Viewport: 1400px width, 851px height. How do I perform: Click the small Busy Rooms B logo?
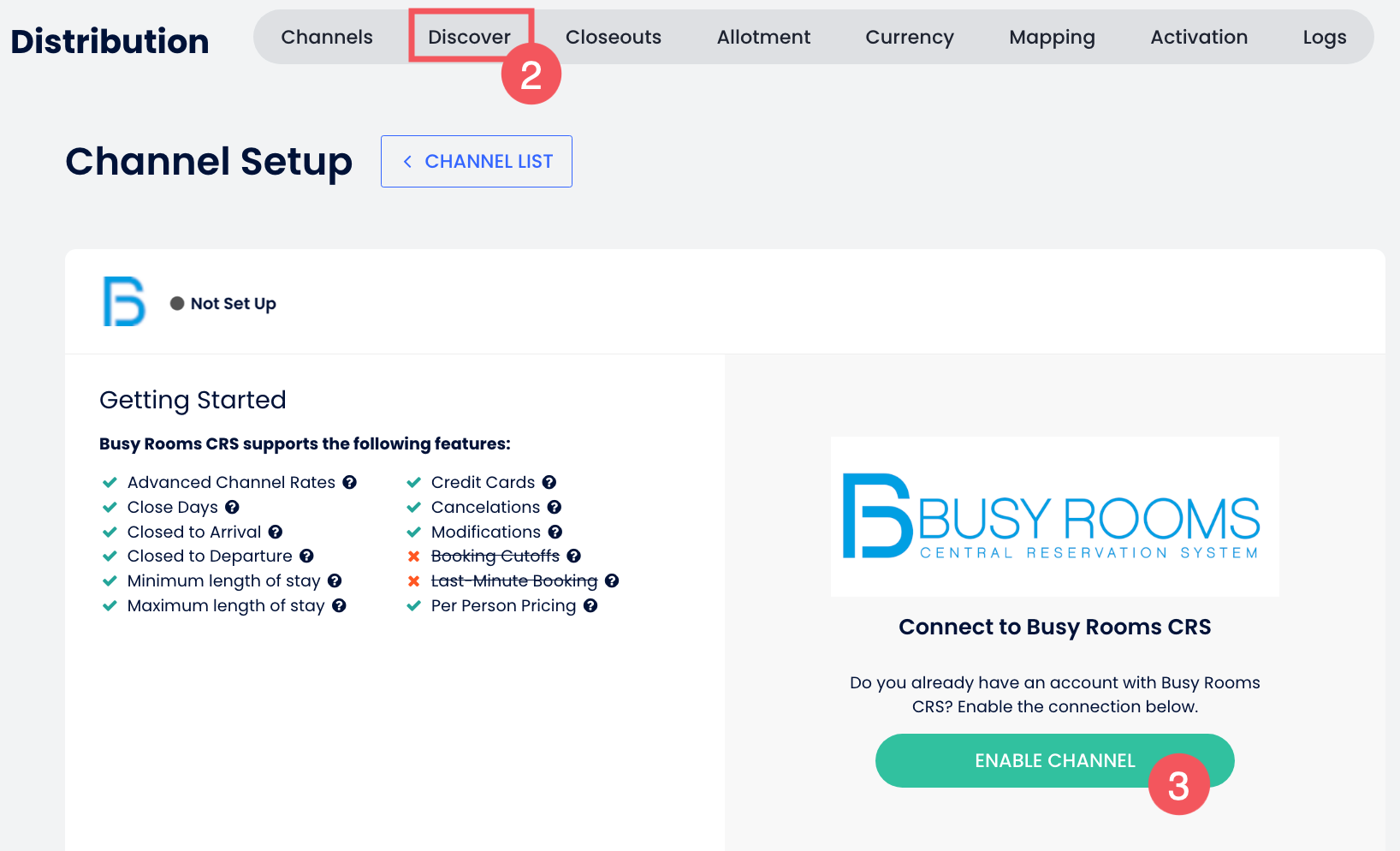[124, 301]
